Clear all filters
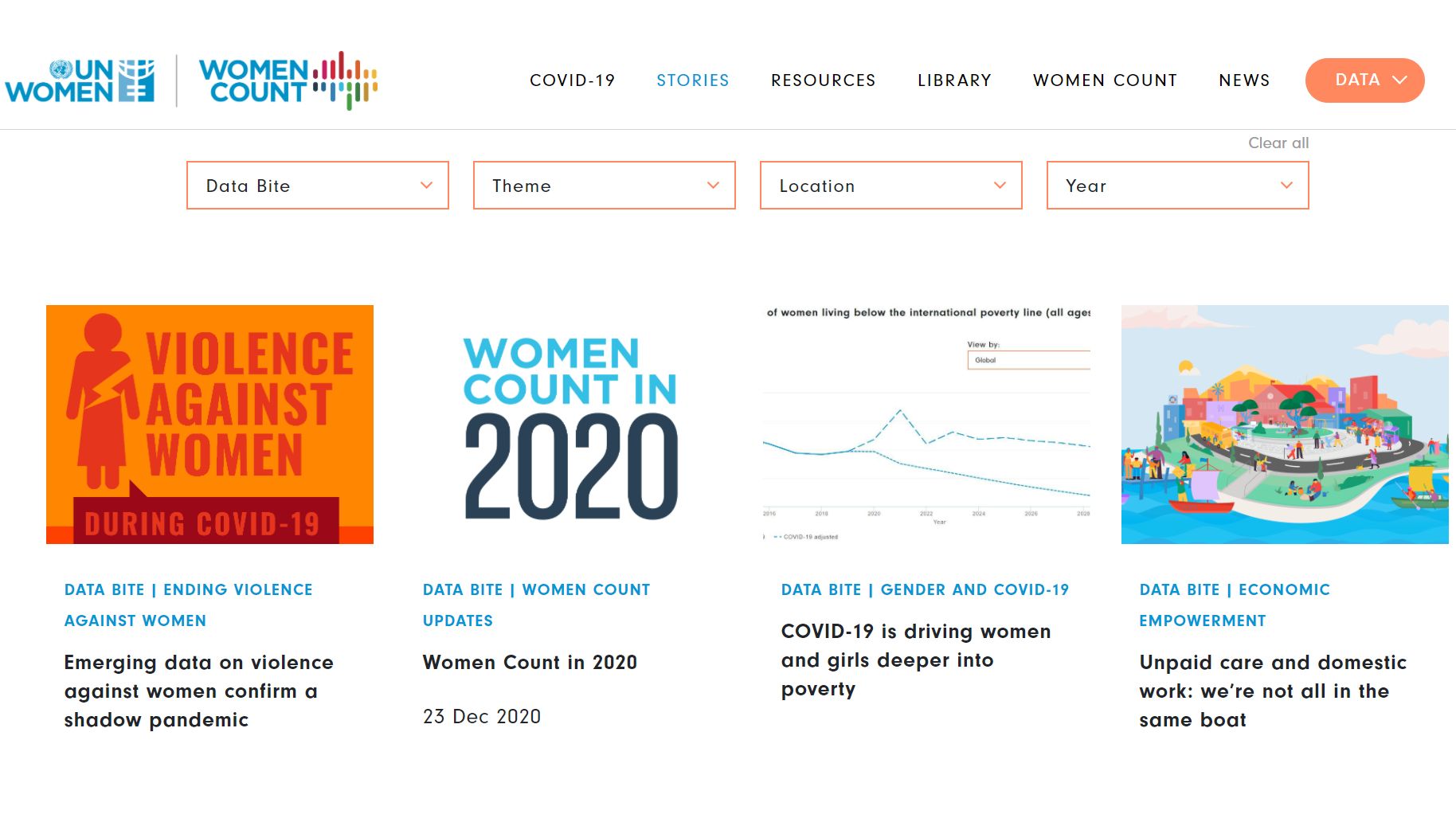The width and height of the screenshot is (1456, 826). click(1278, 143)
